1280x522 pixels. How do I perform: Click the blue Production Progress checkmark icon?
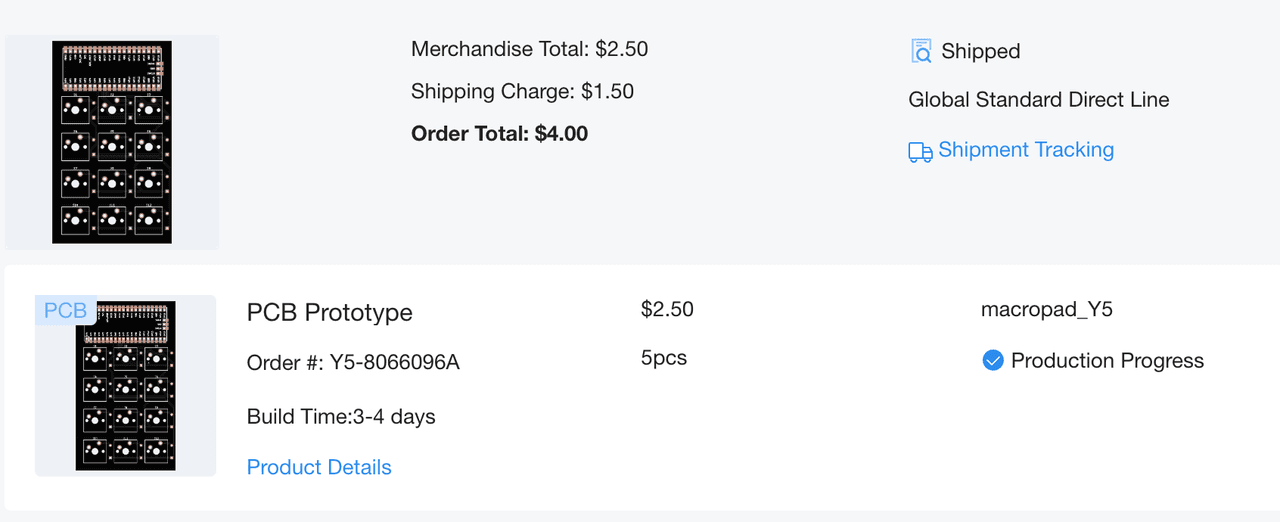tap(993, 361)
